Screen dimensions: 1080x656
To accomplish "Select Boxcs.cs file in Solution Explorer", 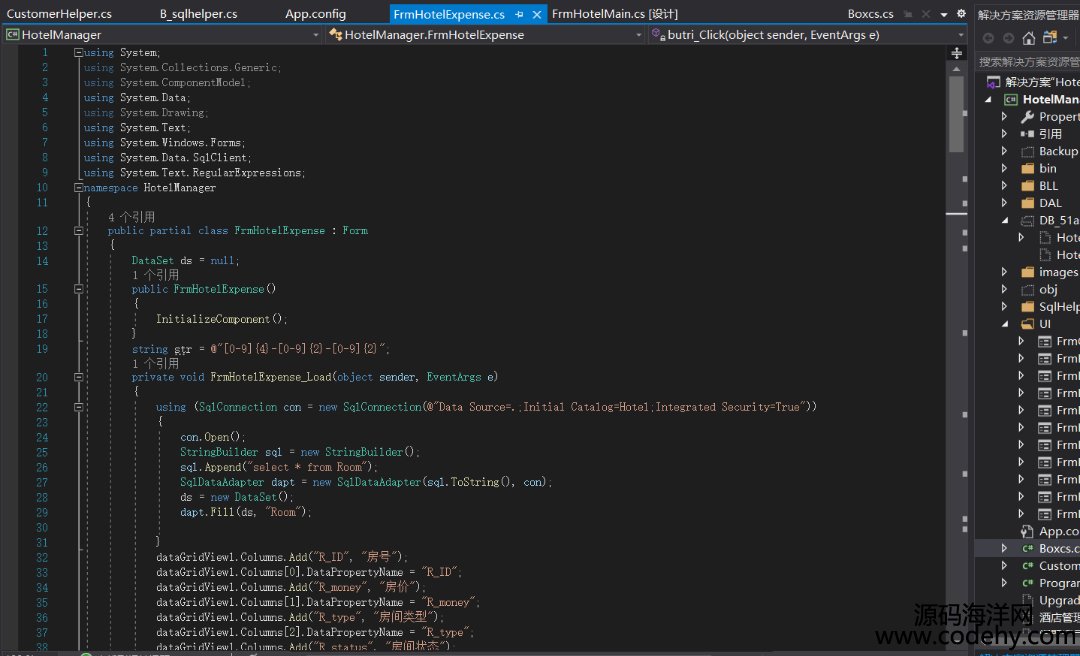I will point(1058,548).
